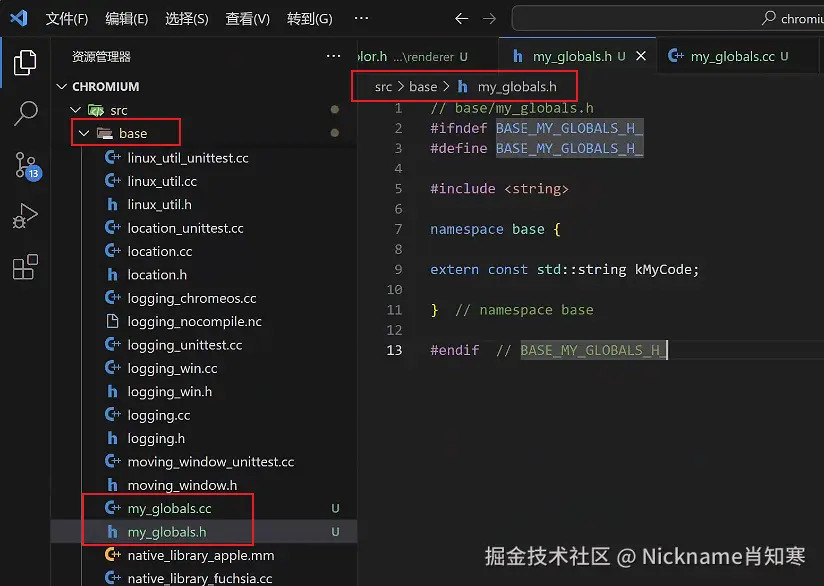
Task: Click the VS Code logo icon
Action: 18,18
